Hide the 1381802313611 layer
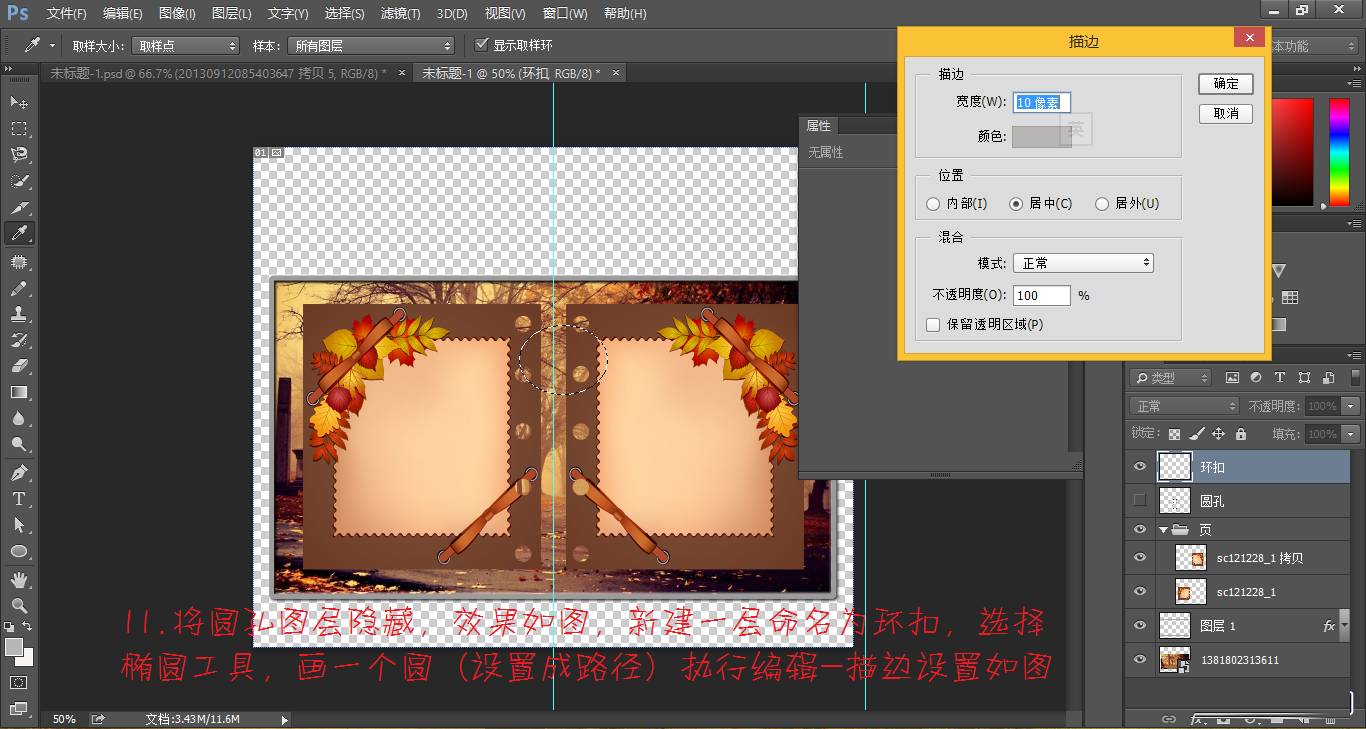The height and width of the screenshot is (729, 1366). click(x=1139, y=660)
